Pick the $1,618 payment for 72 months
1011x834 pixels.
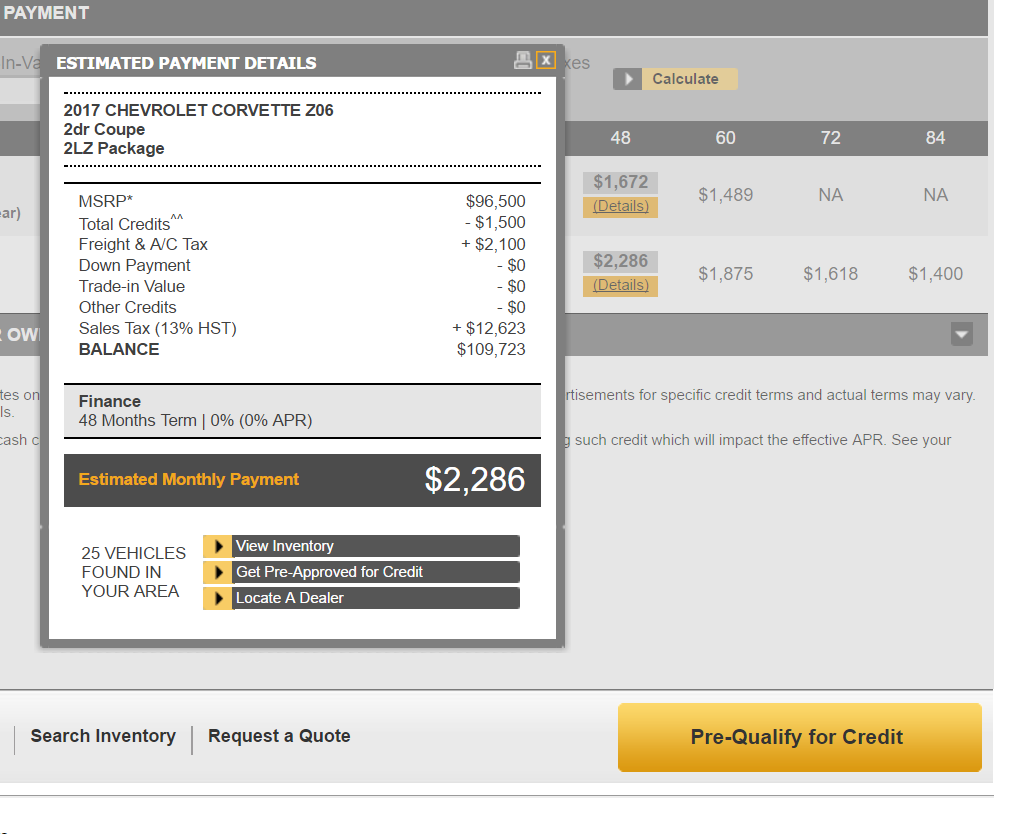coord(830,274)
